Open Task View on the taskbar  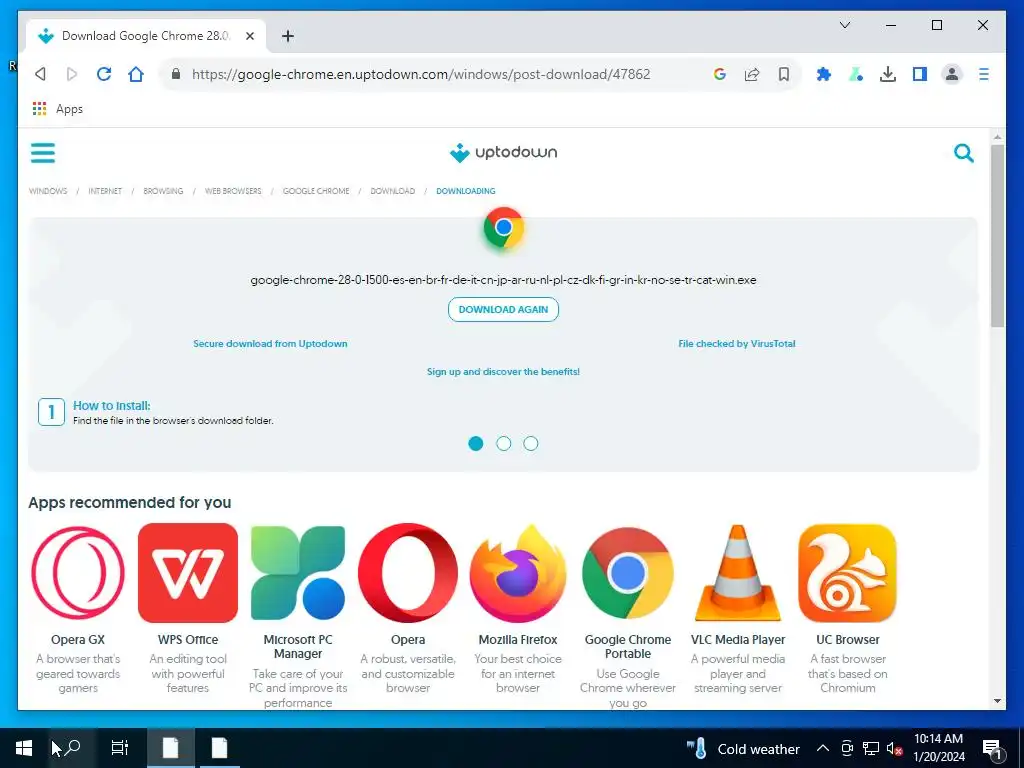click(120, 748)
